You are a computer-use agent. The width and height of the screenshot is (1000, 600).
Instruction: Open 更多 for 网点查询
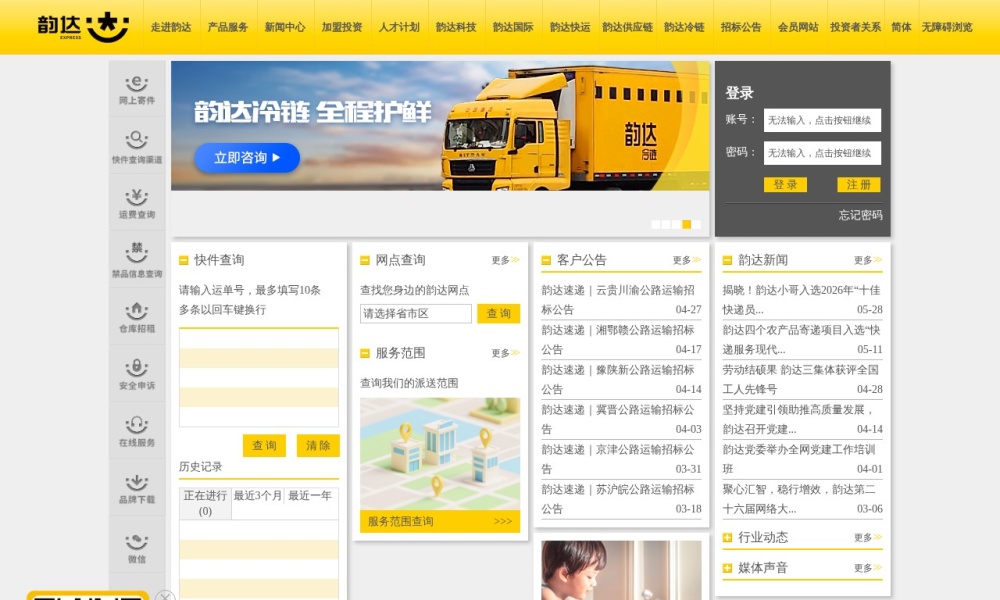(x=505, y=260)
